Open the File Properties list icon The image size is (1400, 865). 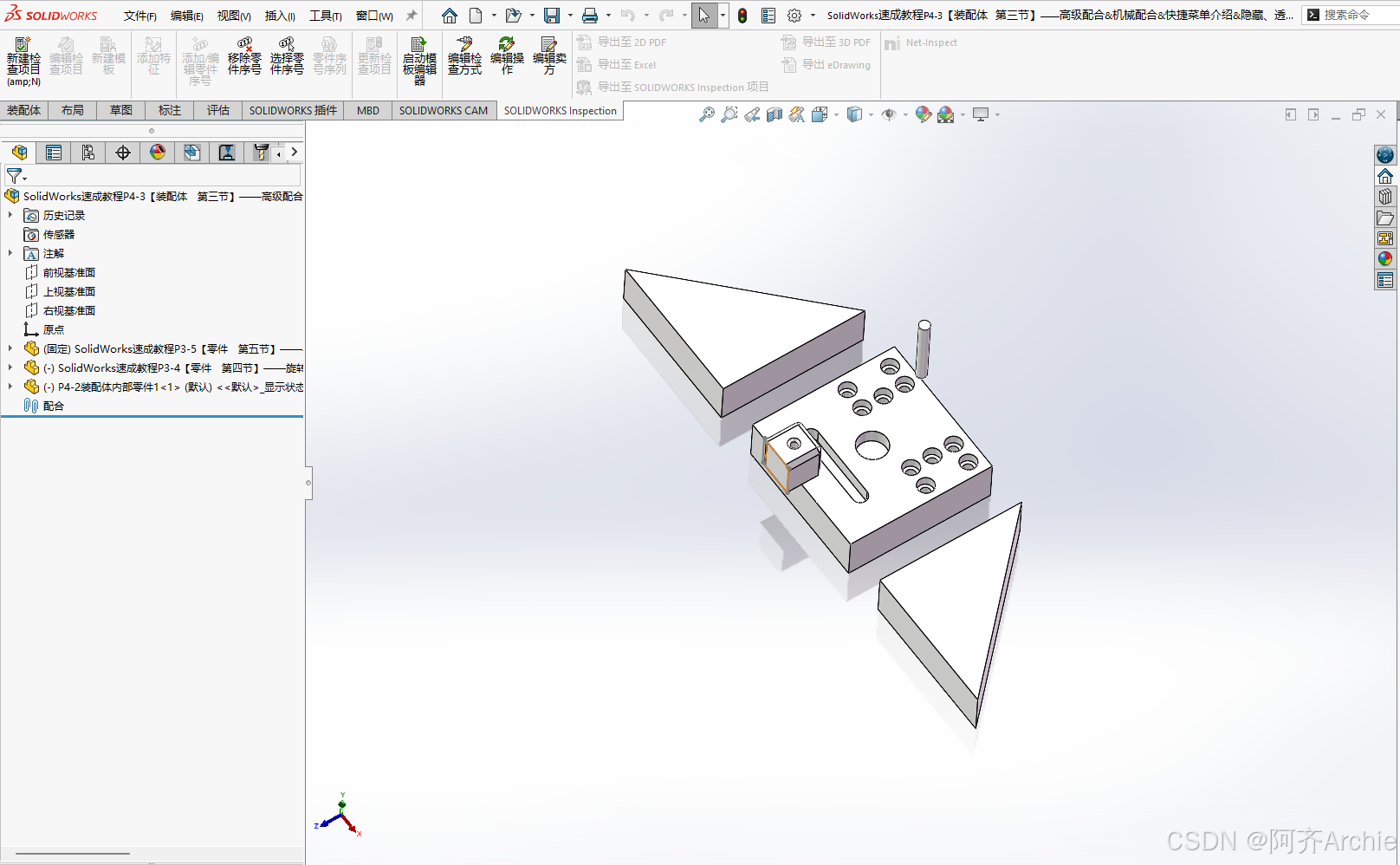point(768,16)
